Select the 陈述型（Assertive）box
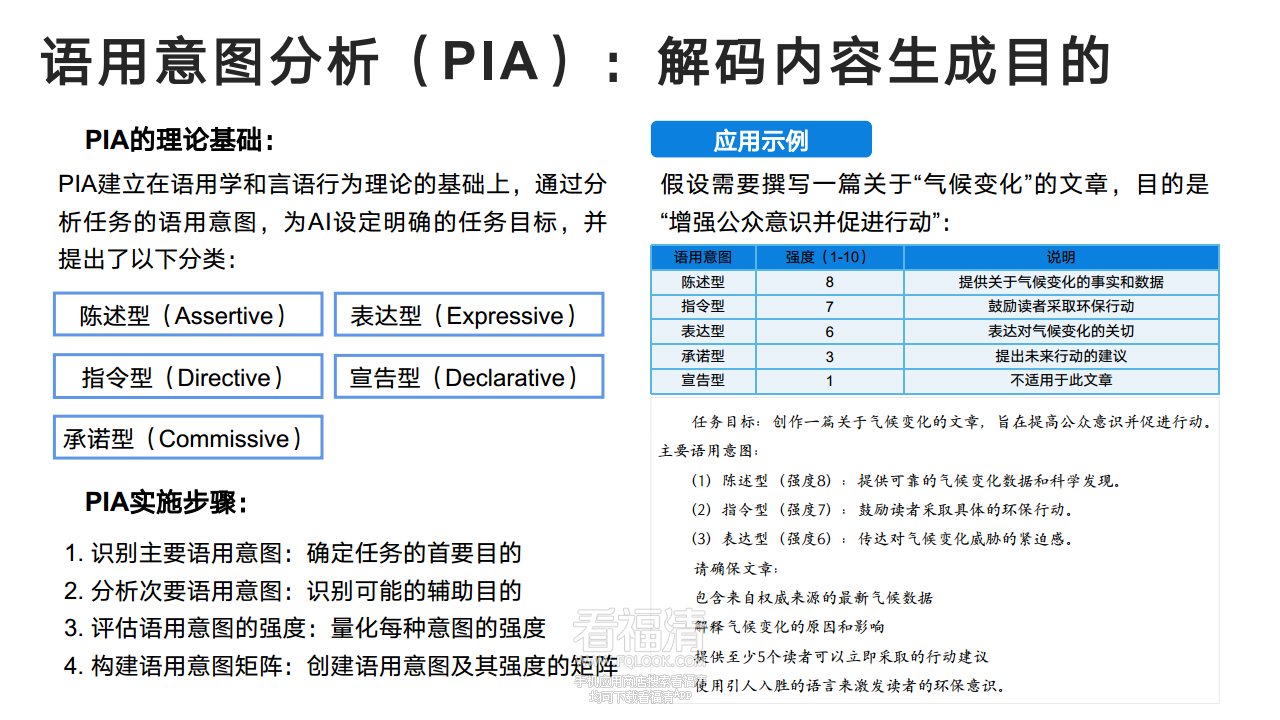Image resolution: width=1280 pixels, height=720 pixels. click(187, 314)
